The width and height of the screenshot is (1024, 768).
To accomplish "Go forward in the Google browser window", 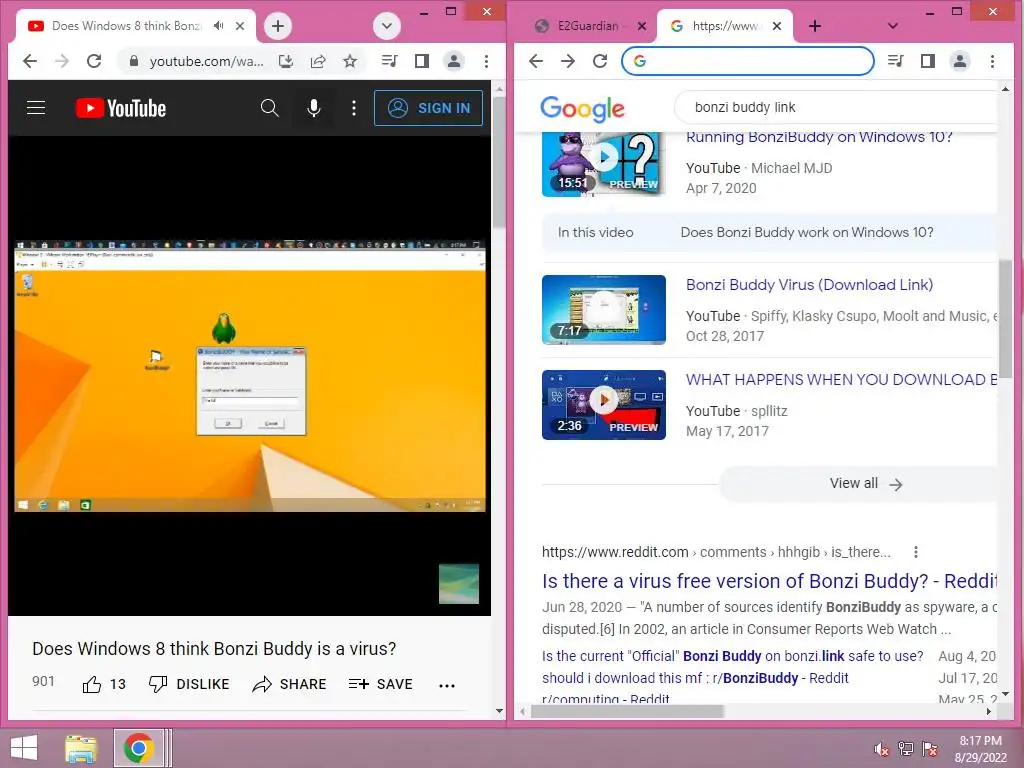I will [x=568, y=61].
